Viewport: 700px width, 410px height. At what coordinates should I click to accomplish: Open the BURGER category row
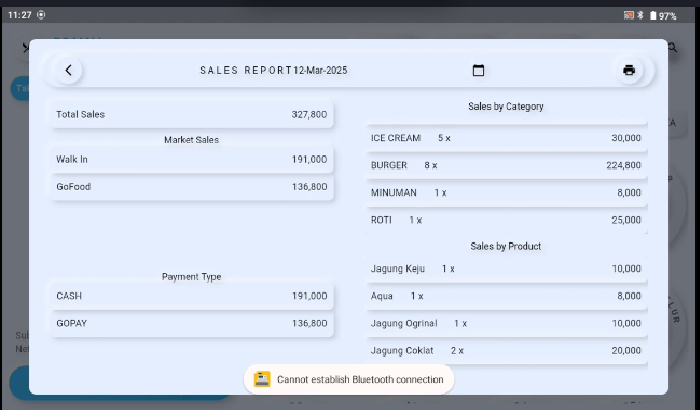(505, 165)
